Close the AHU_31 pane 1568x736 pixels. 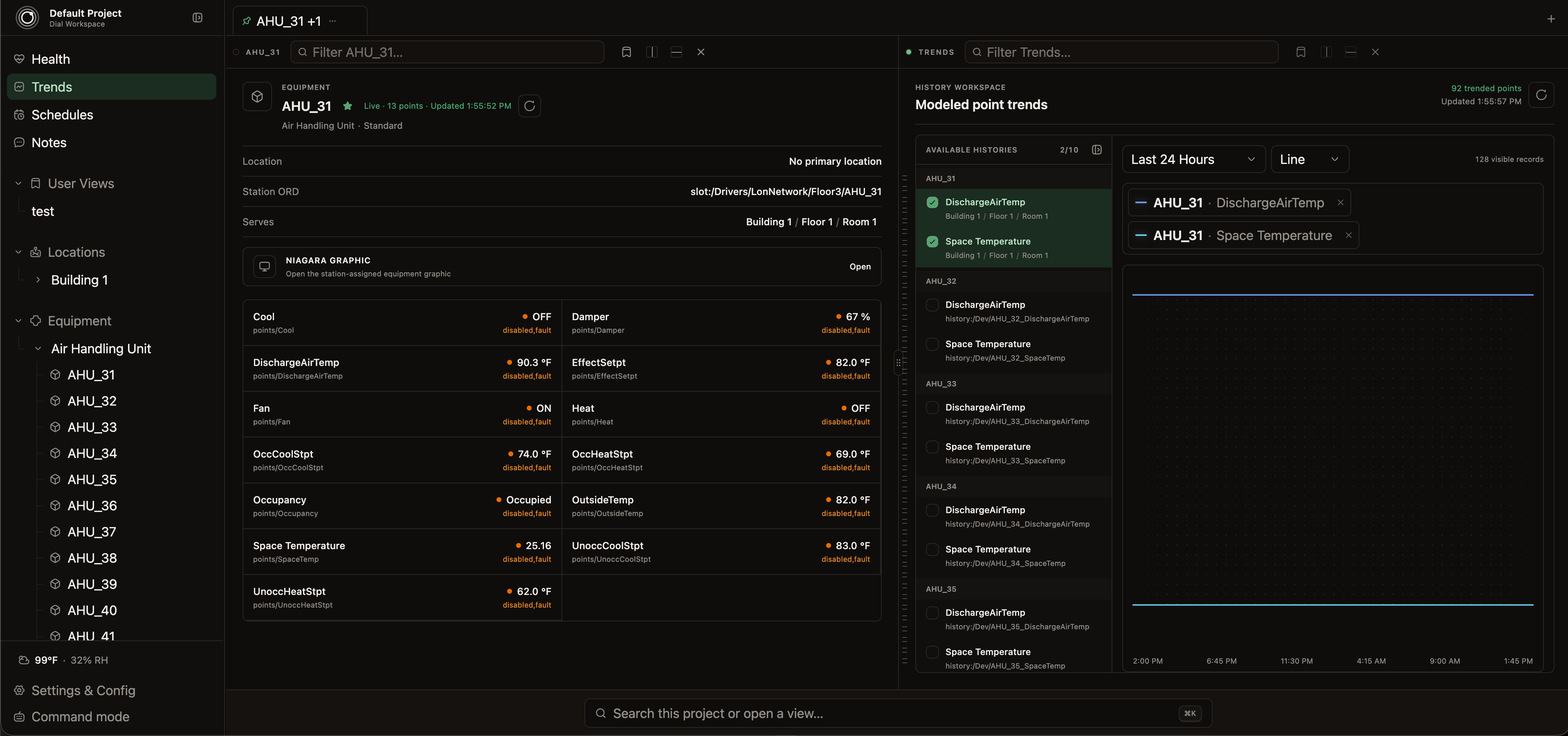pyautogui.click(x=701, y=52)
